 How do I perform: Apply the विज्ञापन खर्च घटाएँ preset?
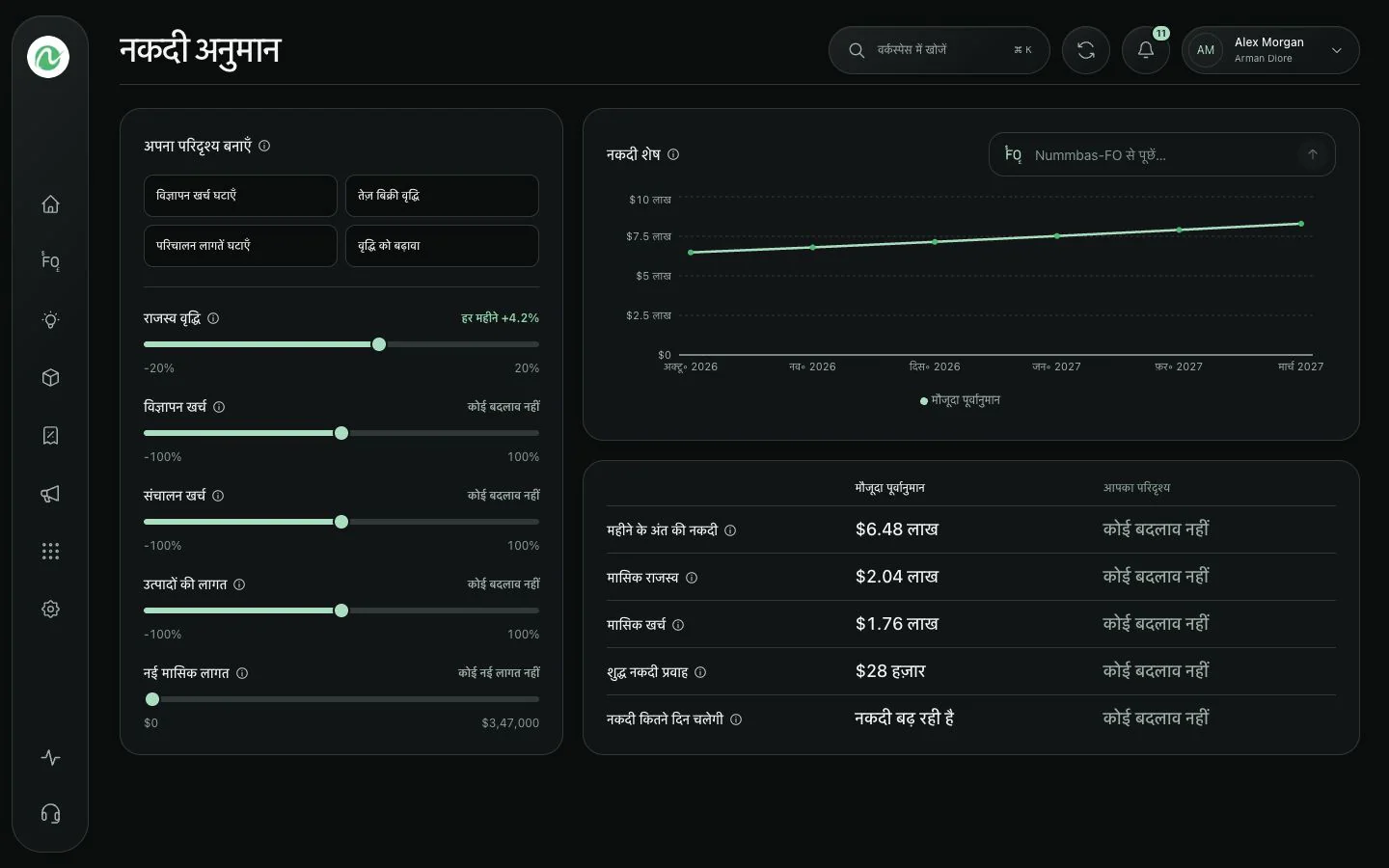point(240,196)
